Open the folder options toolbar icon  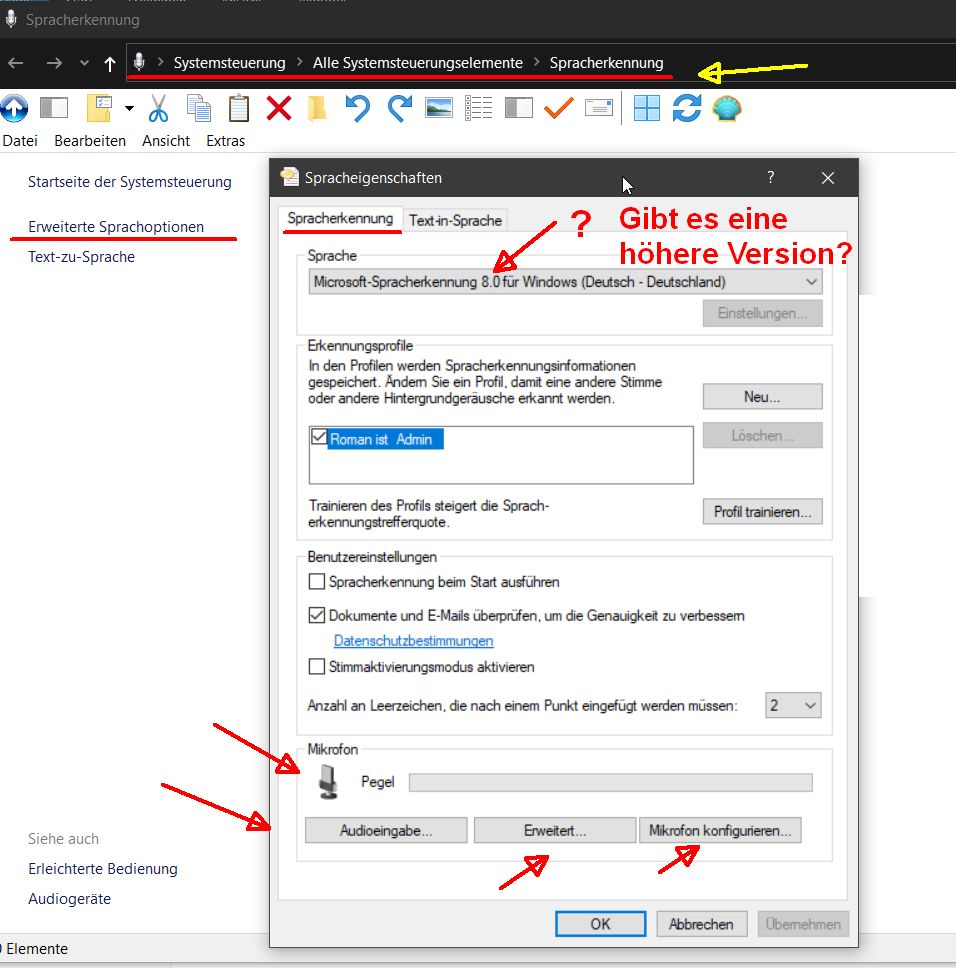click(x=99, y=108)
